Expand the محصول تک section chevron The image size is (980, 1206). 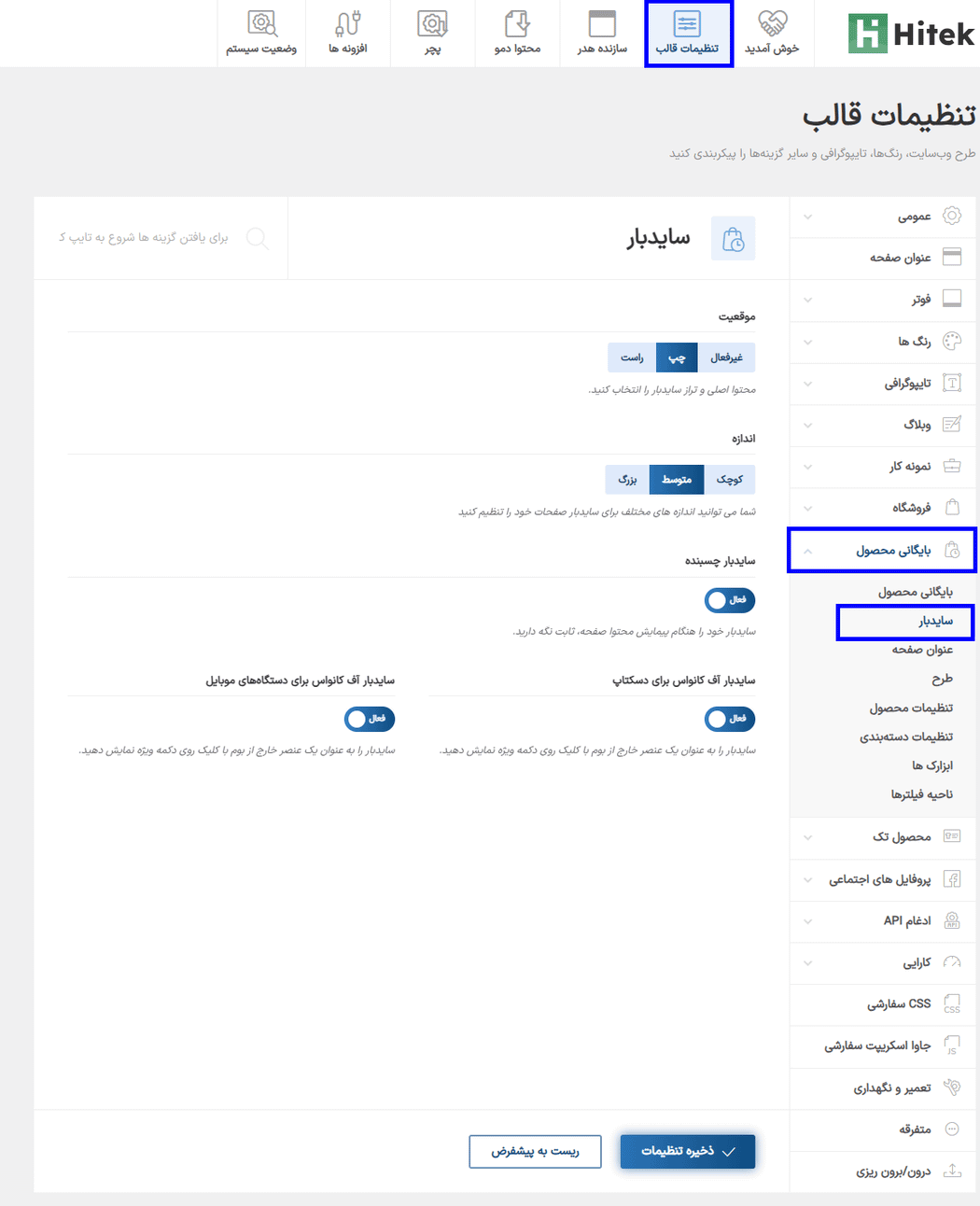click(x=808, y=837)
